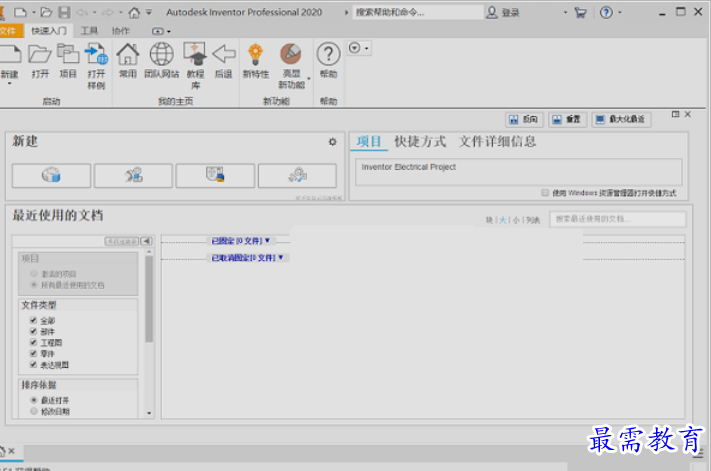Select the 项目 tab in home panel
711x471 pixels.
[369, 141]
